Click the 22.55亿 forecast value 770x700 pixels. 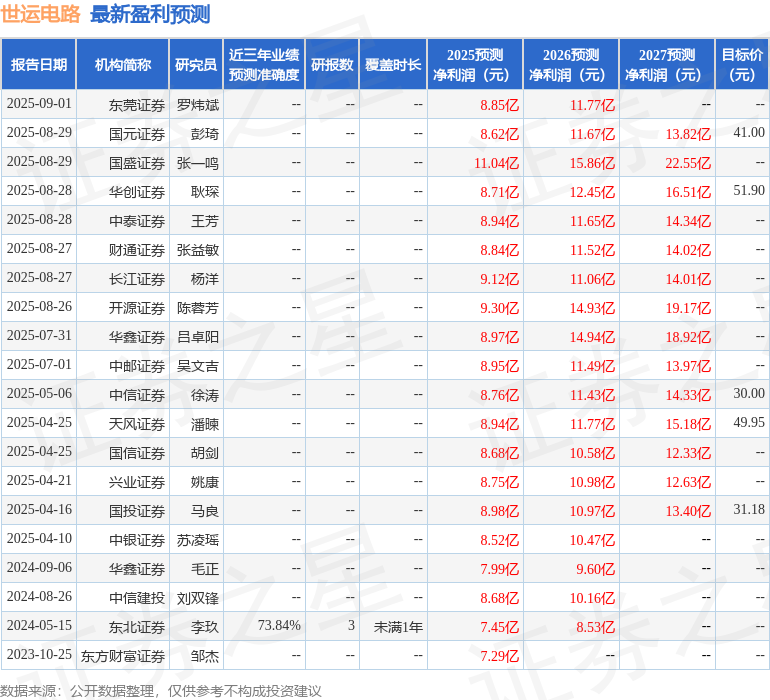tap(688, 163)
